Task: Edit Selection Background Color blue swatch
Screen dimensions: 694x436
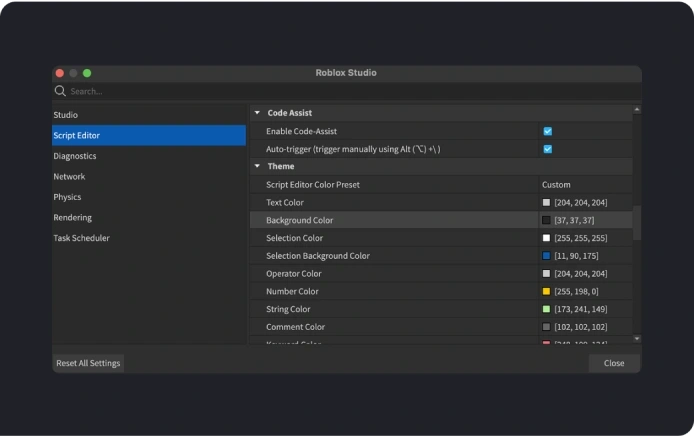Action: pos(546,255)
